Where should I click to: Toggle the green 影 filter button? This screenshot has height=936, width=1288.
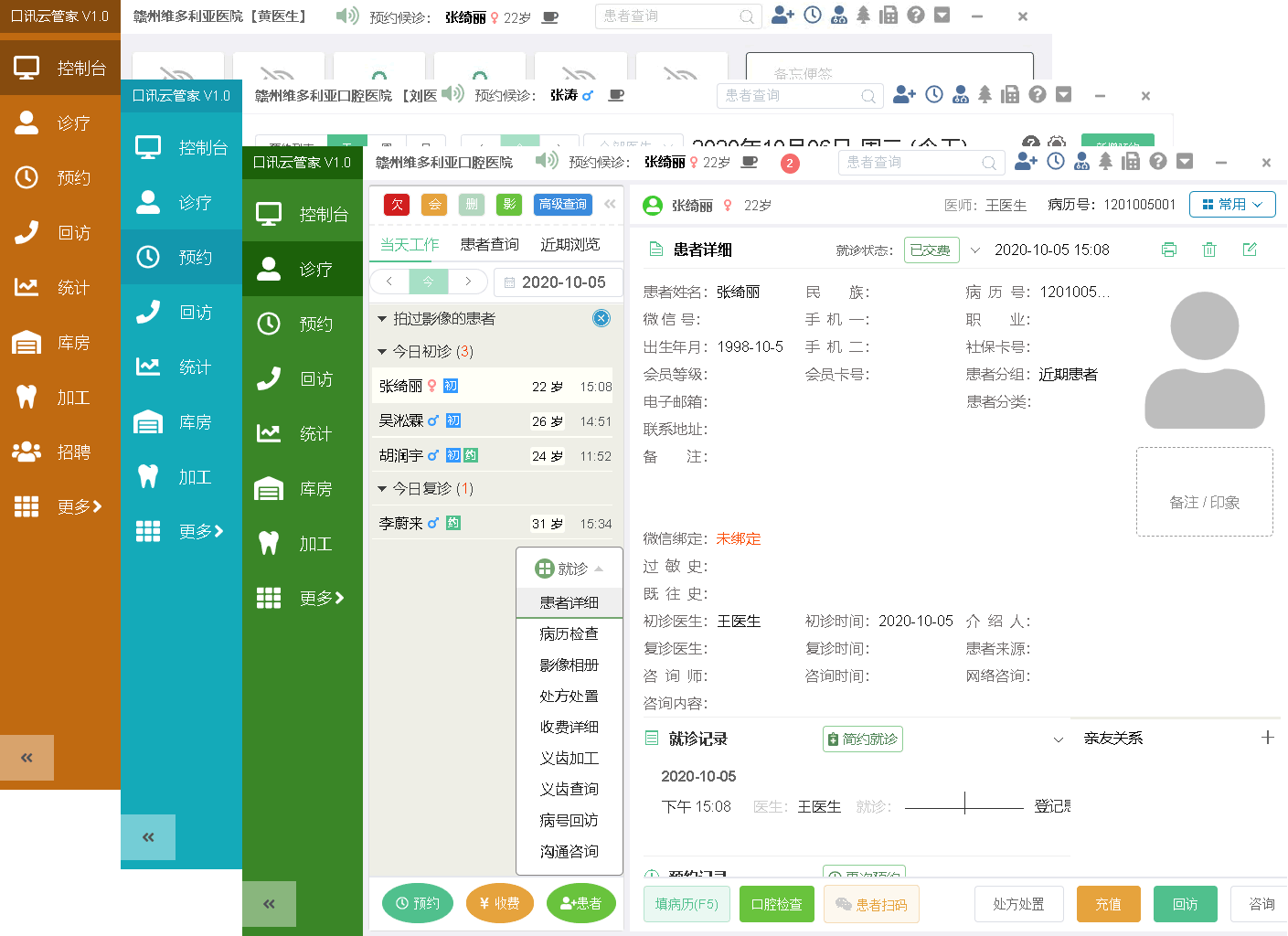point(509,205)
